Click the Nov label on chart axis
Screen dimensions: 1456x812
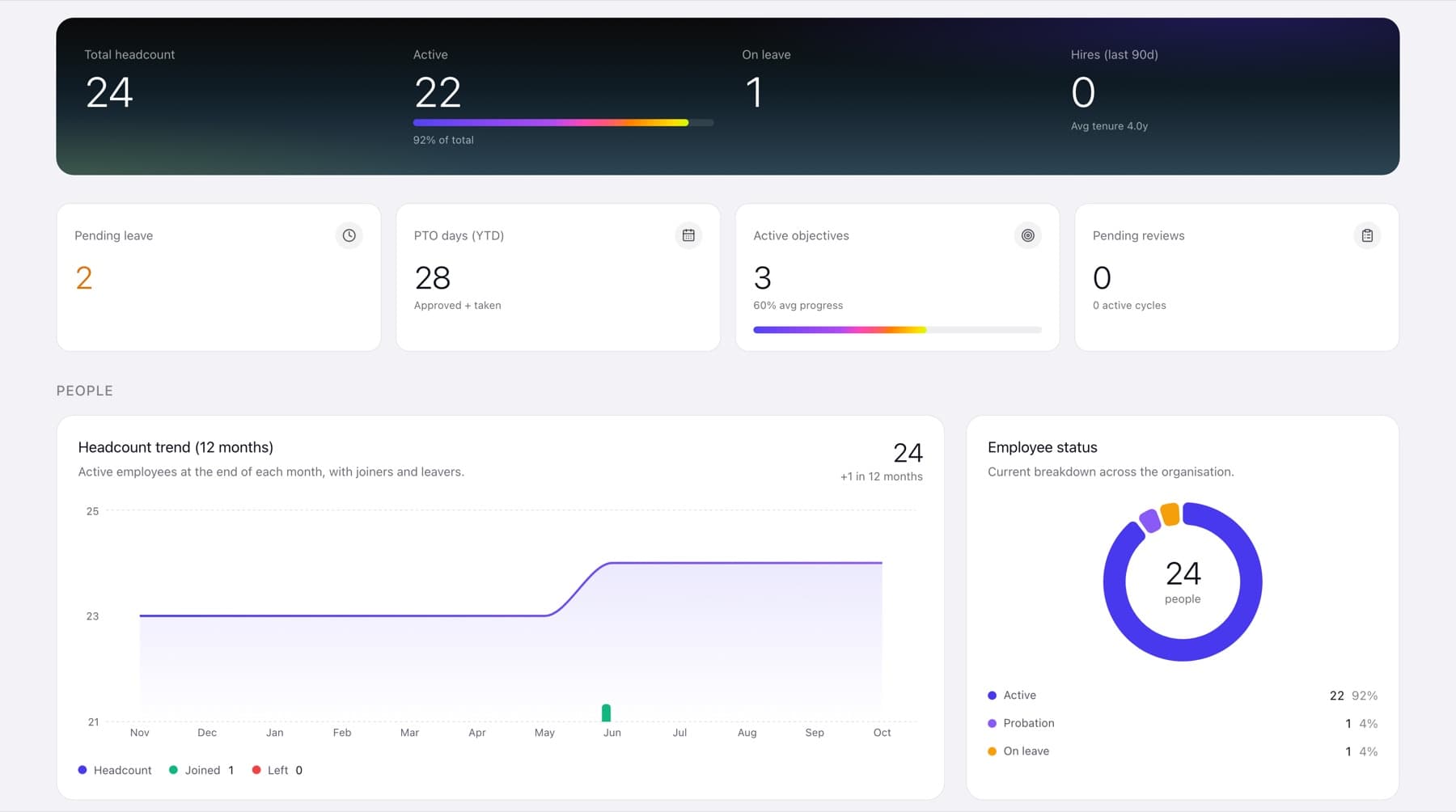139,733
